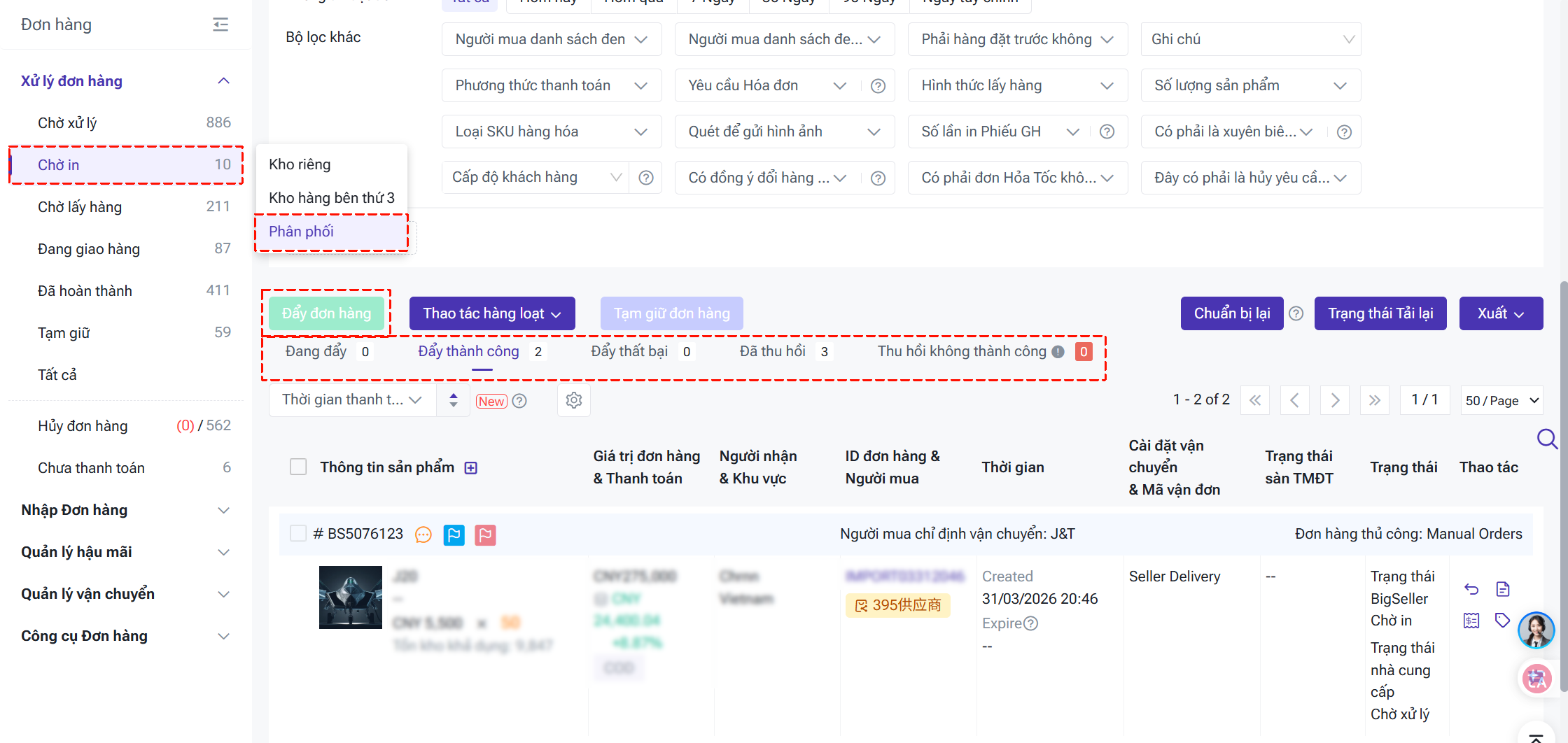Click the Trạng thái Tải lại button
This screenshot has height=743, width=1568.
click(x=1380, y=313)
